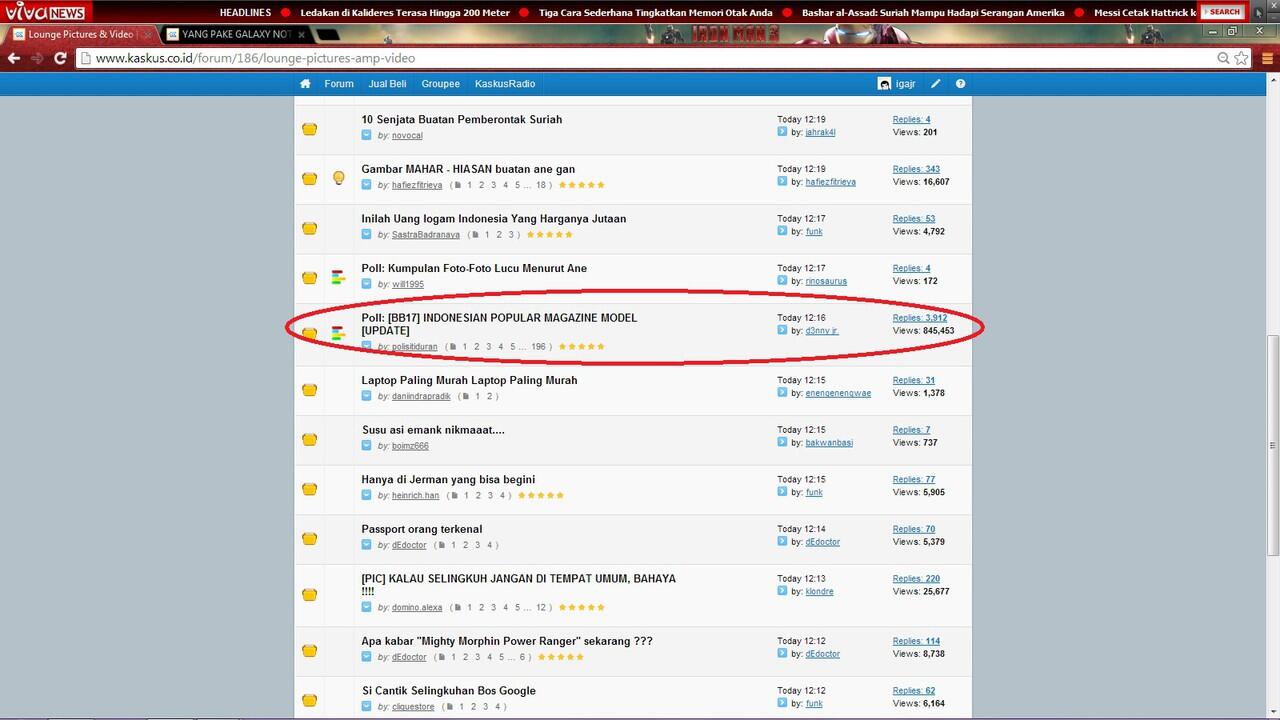This screenshot has width=1280, height=720.
Task: Open the Forum menu
Action: (x=339, y=84)
